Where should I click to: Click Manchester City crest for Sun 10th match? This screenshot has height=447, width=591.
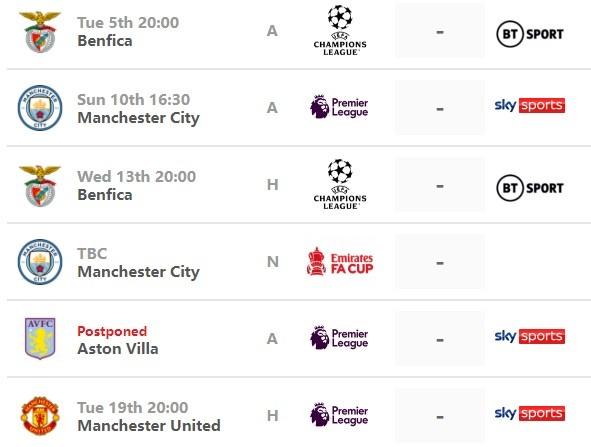point(40,108)
